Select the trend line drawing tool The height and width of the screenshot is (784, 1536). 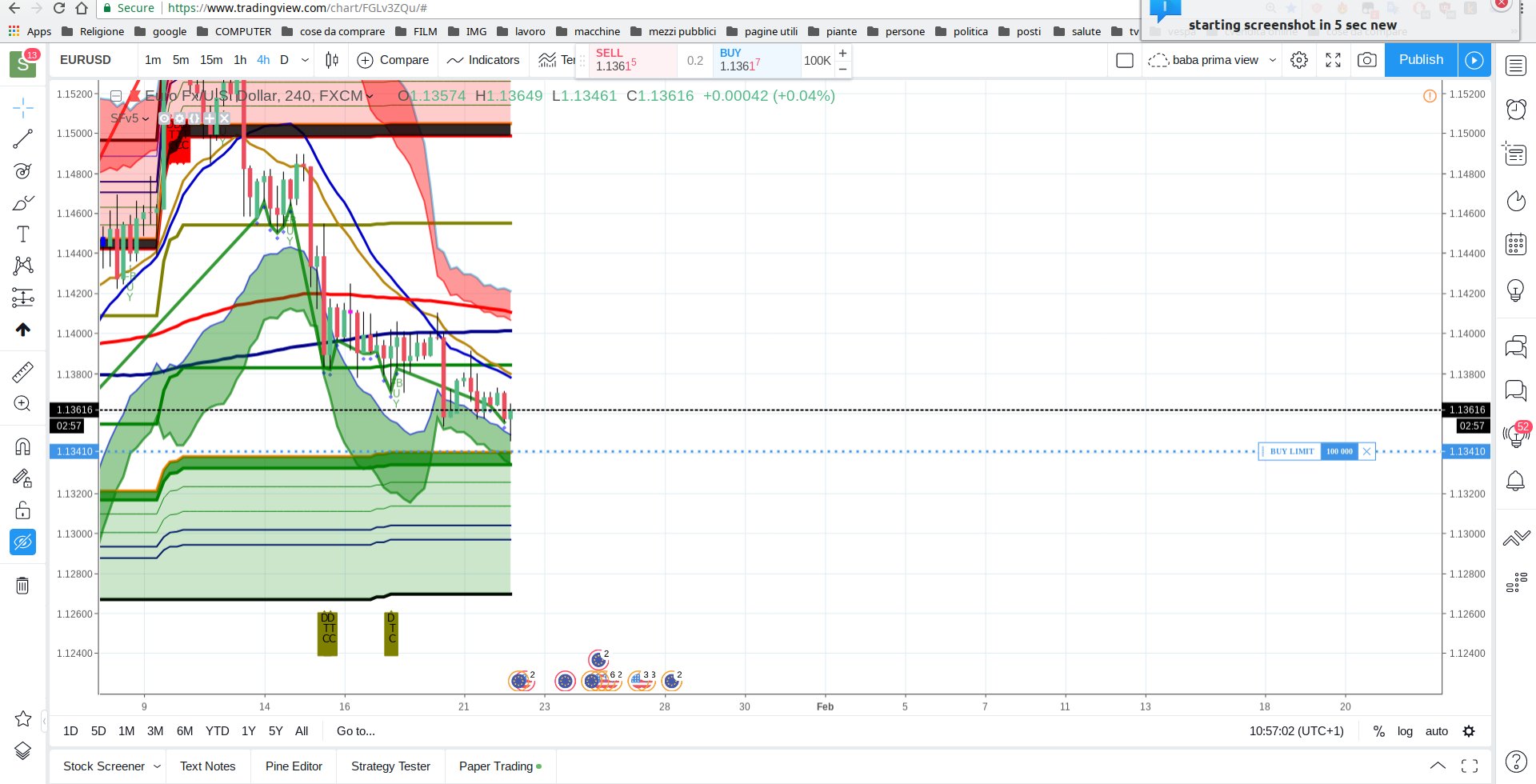(x=23, y=139)
